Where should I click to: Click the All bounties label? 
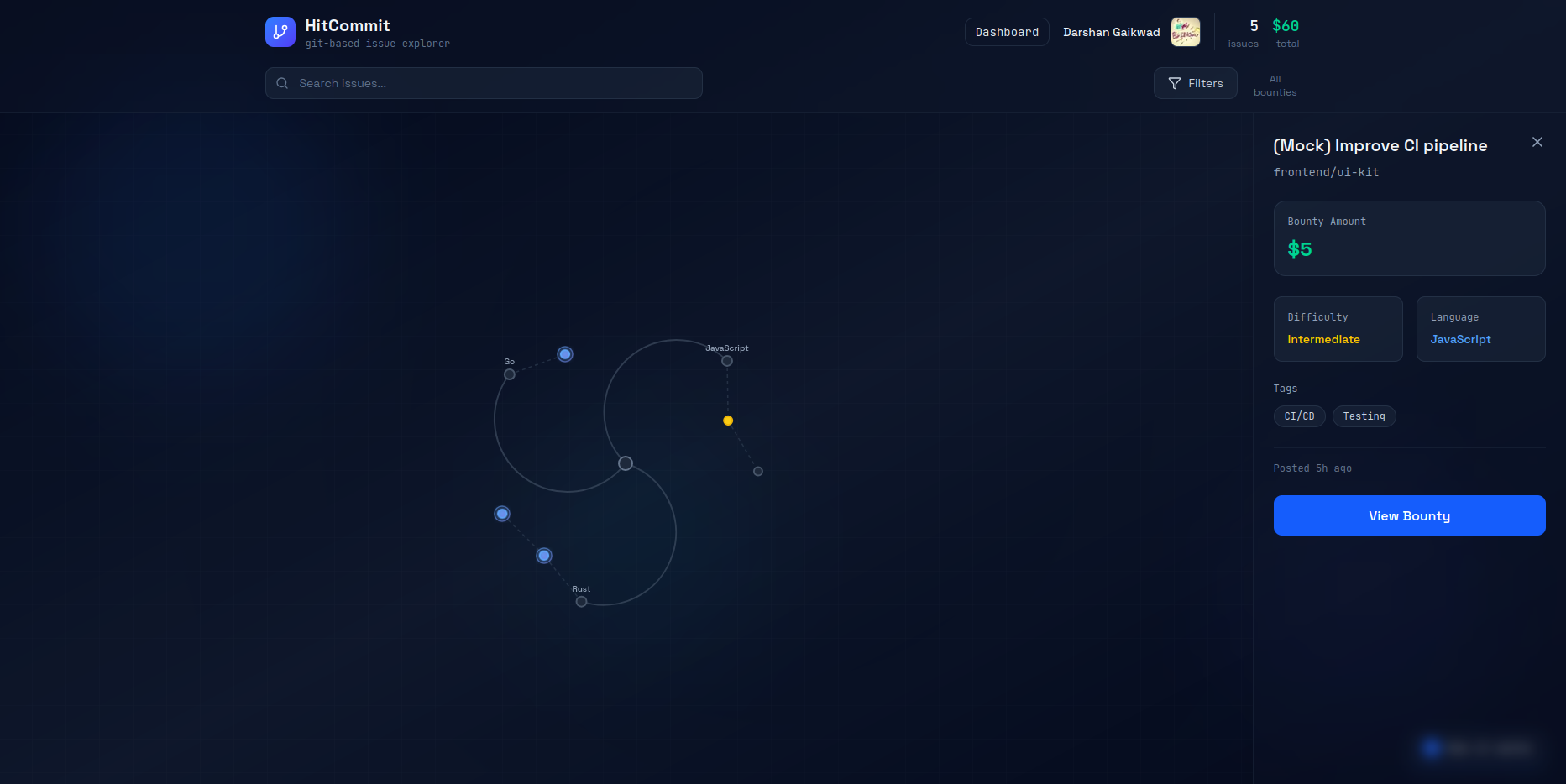click(1275, 86)
